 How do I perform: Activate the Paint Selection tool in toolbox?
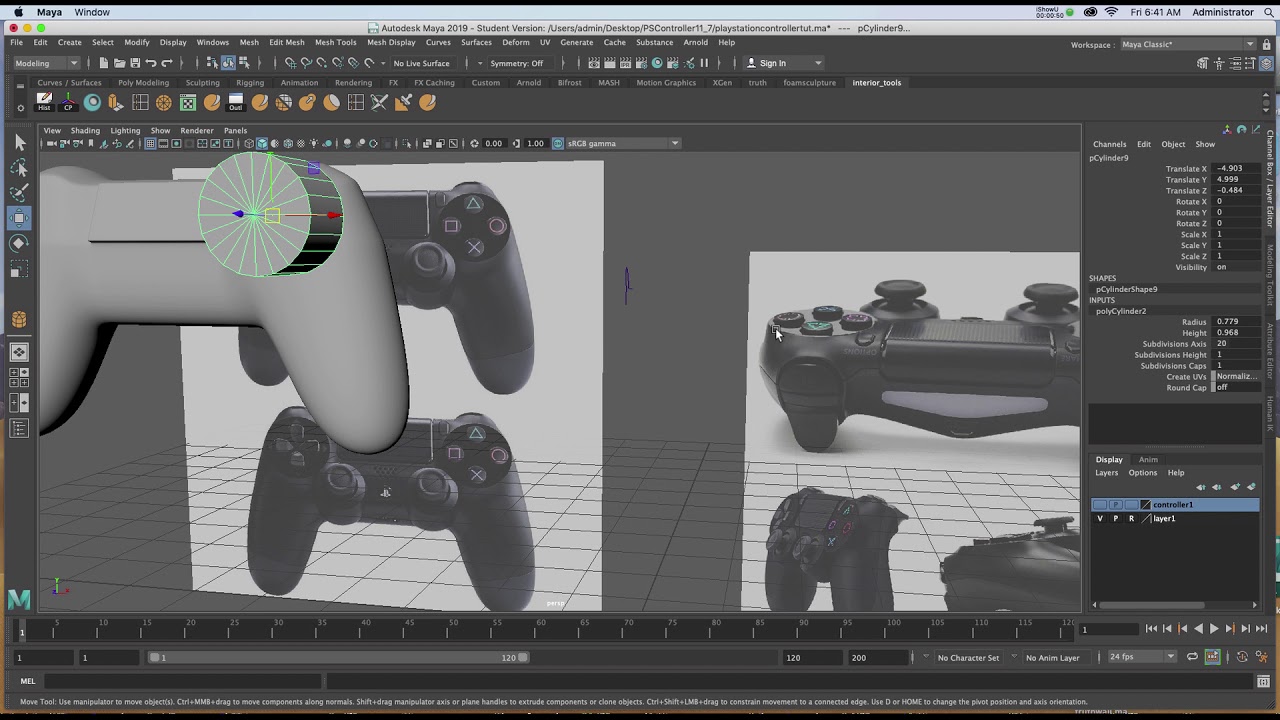click(x=19, y=192)
